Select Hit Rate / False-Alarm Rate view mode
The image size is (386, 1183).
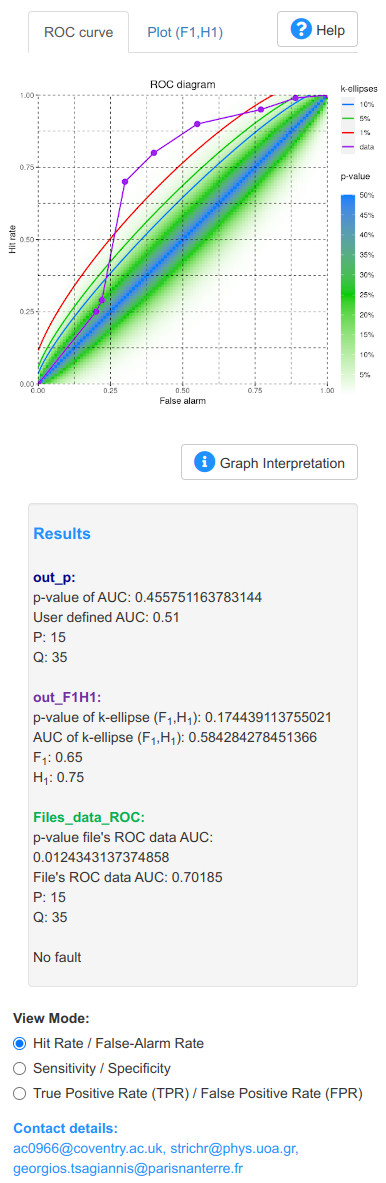click(x=20, y=1043)
